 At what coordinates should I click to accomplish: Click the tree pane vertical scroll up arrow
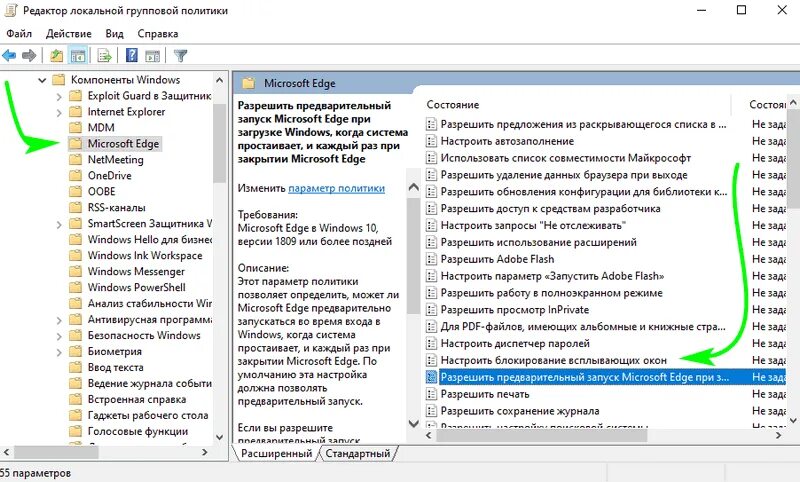(x=219, y=80)
